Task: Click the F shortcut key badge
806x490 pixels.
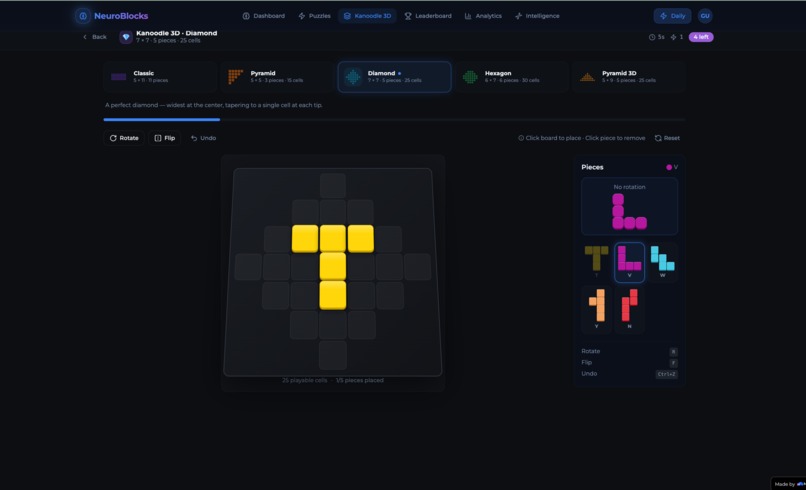Action: (x=673, y=363)
